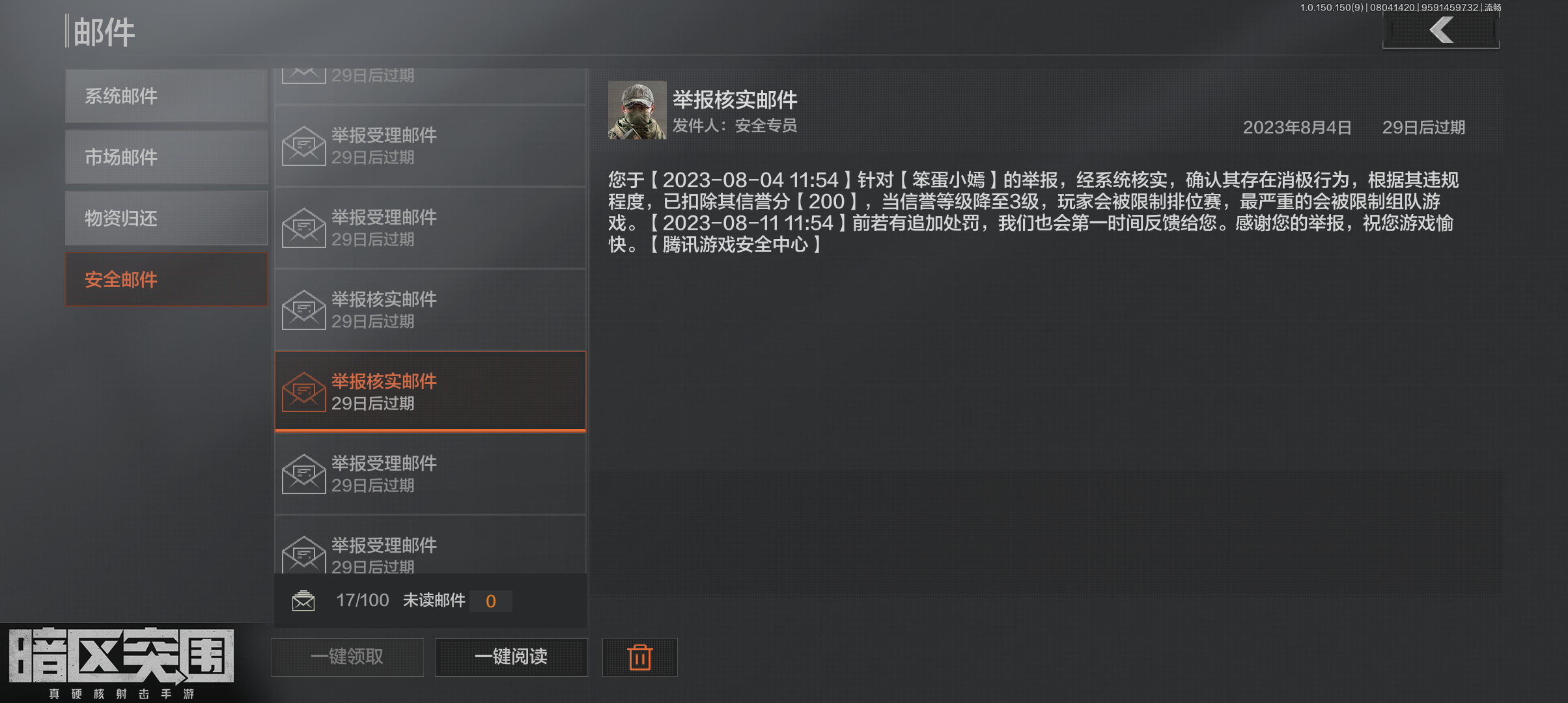This screenshot has width=1568, height=703.
Task: Click the sender avatar of 安全专员
Action: tap(637, 110)
